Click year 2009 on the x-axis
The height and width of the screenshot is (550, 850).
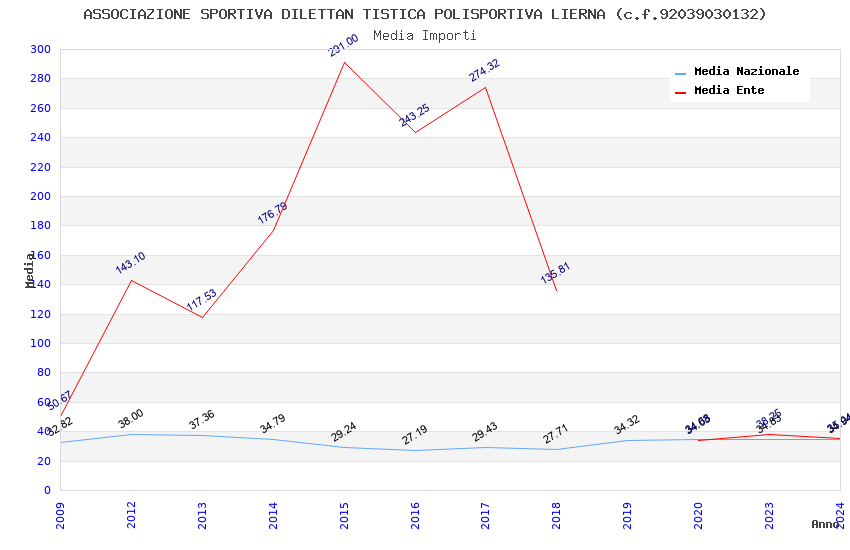point(60,516)
